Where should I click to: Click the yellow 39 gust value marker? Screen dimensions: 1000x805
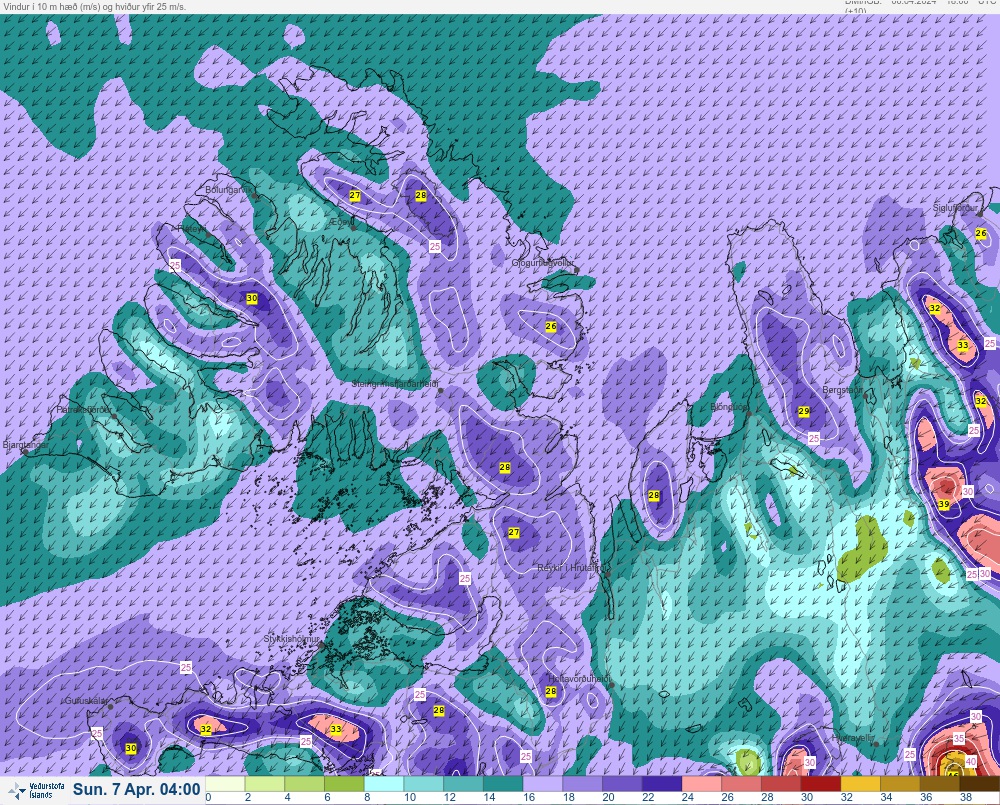point(944,504)
